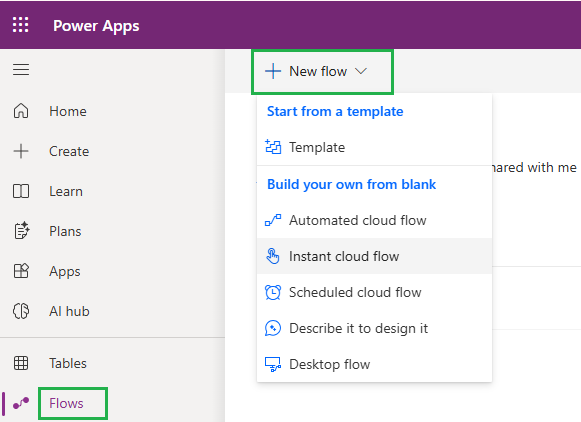Click the Instant cloud flow hand icon
The width and height of the screenshot is (581, 422).
pos(273,256)
